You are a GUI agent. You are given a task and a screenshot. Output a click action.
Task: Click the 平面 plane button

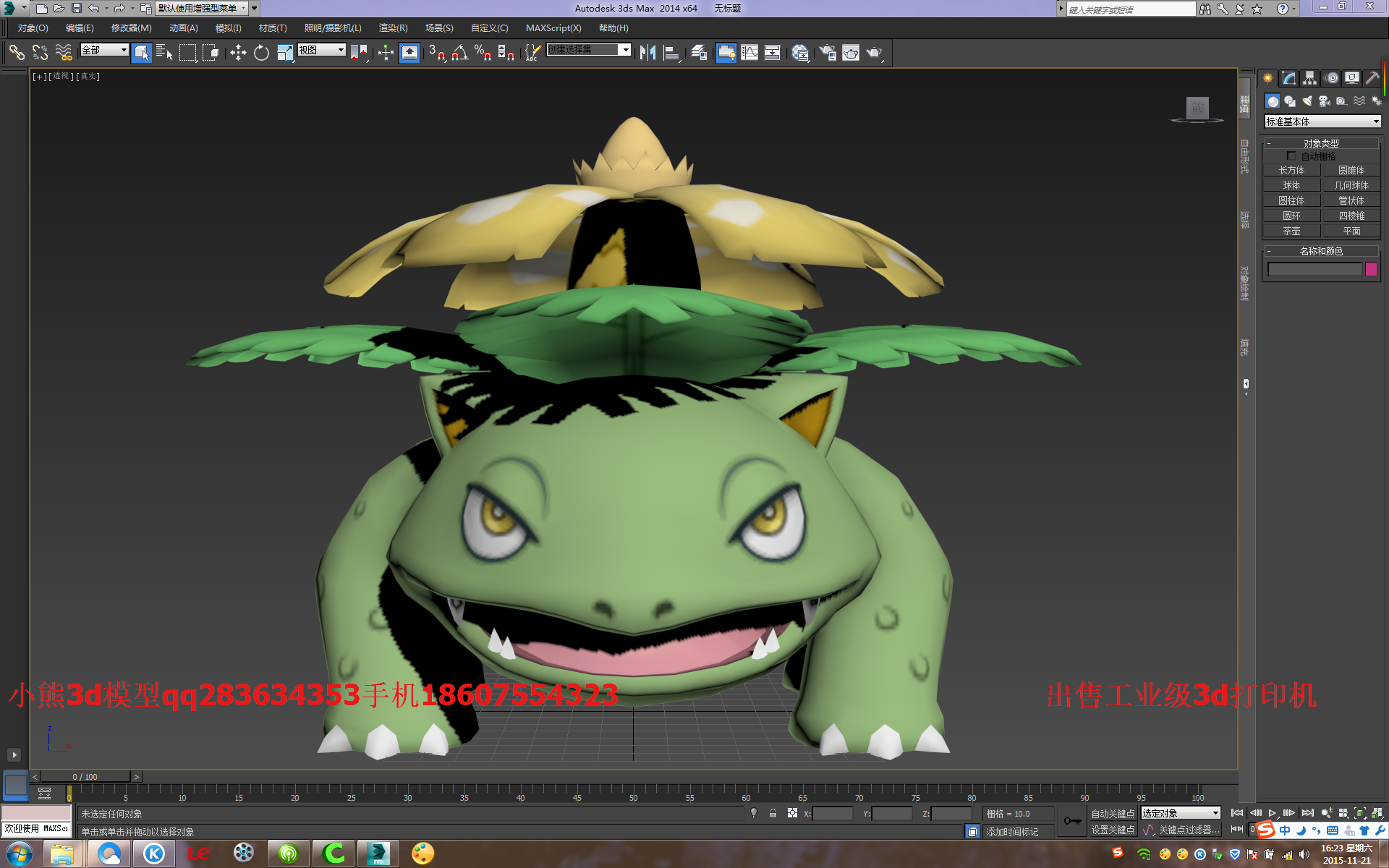point(1351,231)
